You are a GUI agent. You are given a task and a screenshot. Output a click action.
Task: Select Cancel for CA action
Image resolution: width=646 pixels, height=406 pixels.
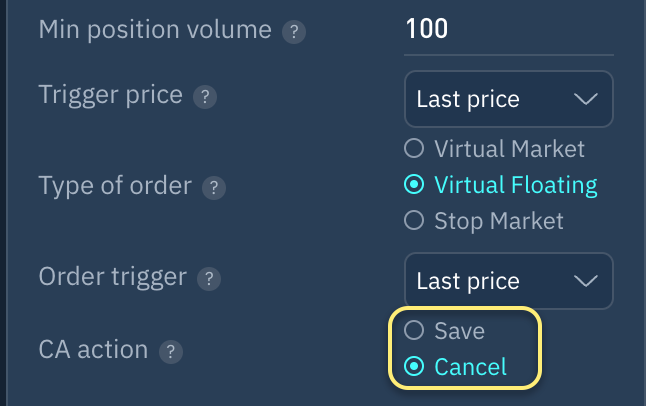[x=413, y=367]
